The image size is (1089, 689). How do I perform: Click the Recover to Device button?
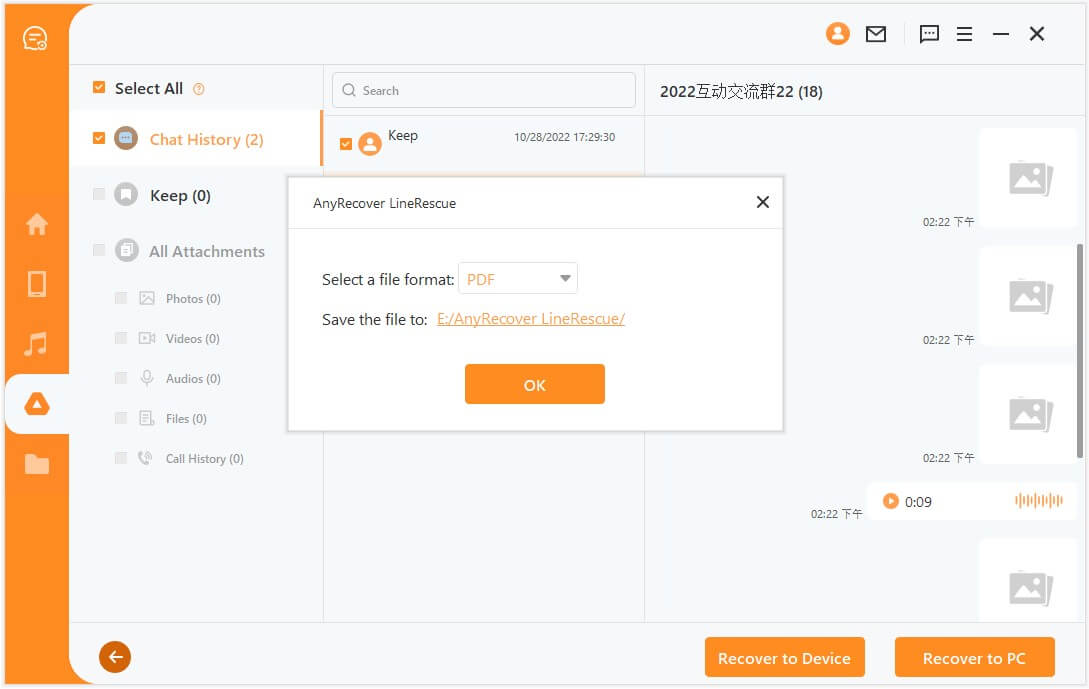tap(785, 657)
